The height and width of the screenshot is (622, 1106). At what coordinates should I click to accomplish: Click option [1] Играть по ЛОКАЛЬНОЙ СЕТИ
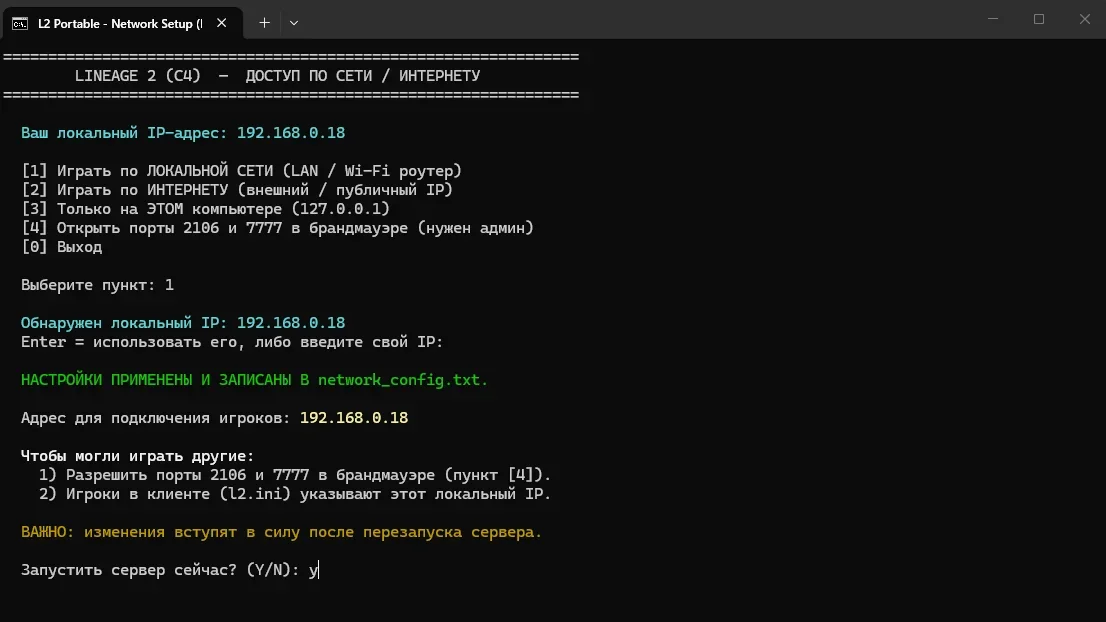tap(241, 171)
